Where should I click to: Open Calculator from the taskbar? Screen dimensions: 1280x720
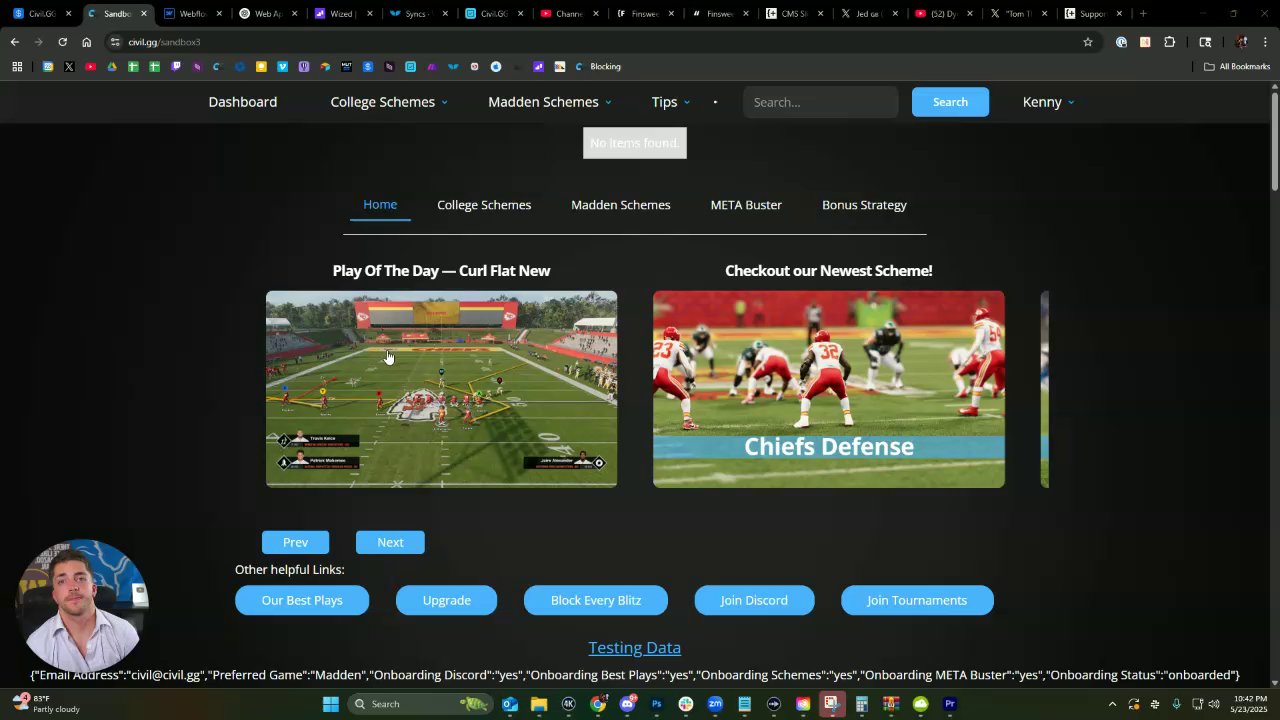click(861, 704)
